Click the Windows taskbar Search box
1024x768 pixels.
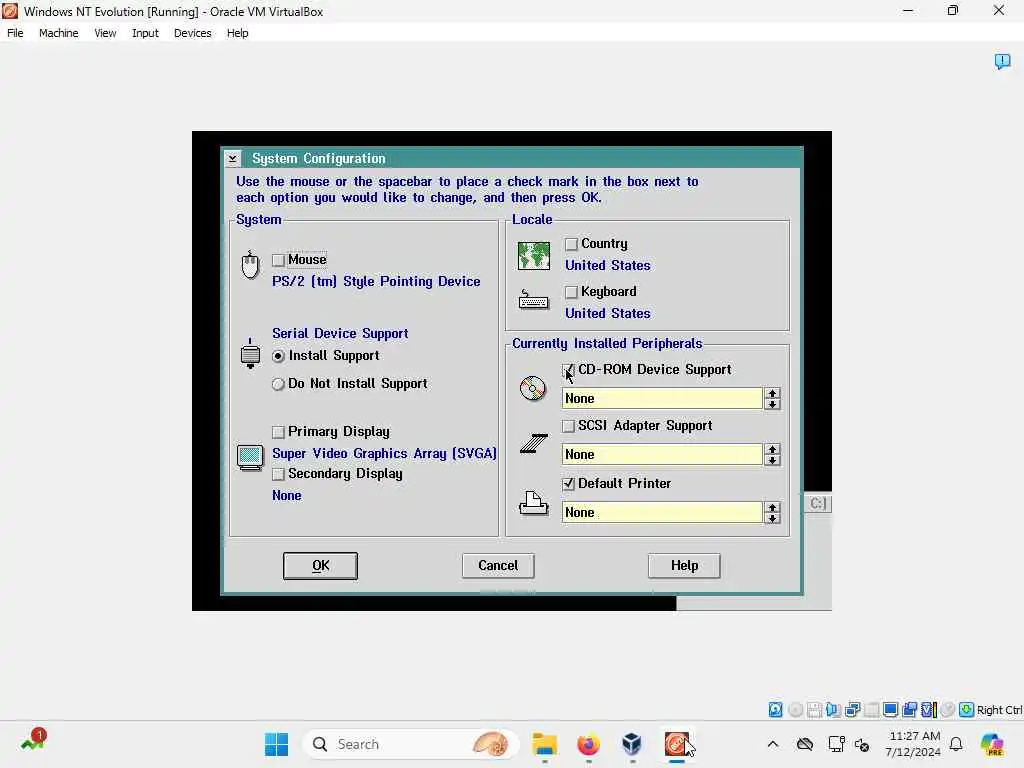click(411, 744)
